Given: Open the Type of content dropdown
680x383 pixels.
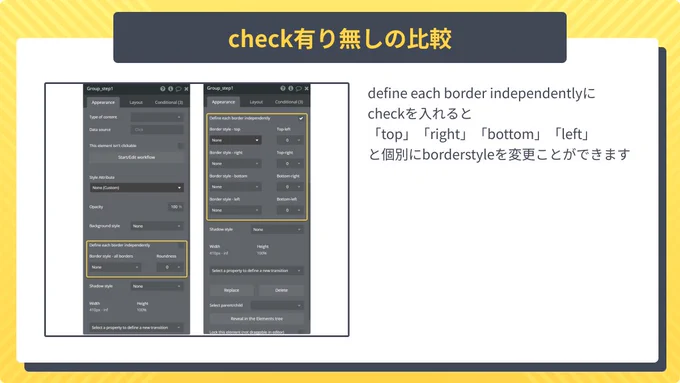Looking at the screenshot, I should tap(157, 117).
